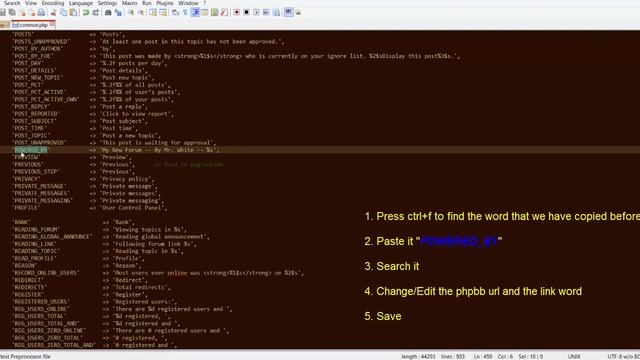
Task: Click the 'RECORD_ONLINE_USERS' key
Action: coord(46,273)
